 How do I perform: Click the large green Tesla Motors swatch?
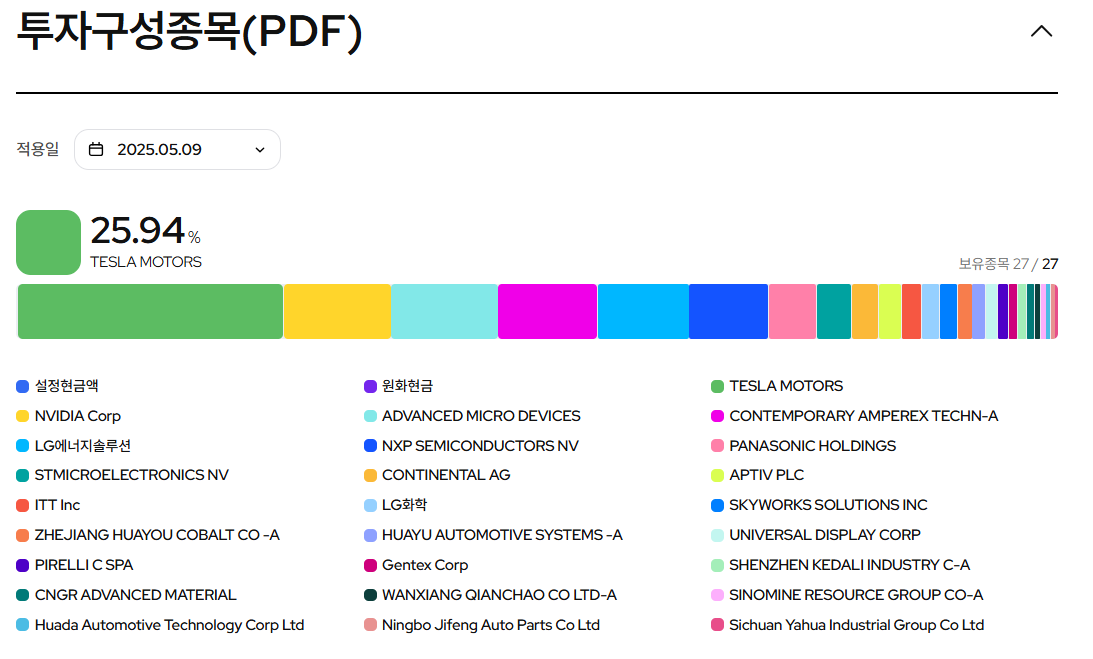[48, 242]
